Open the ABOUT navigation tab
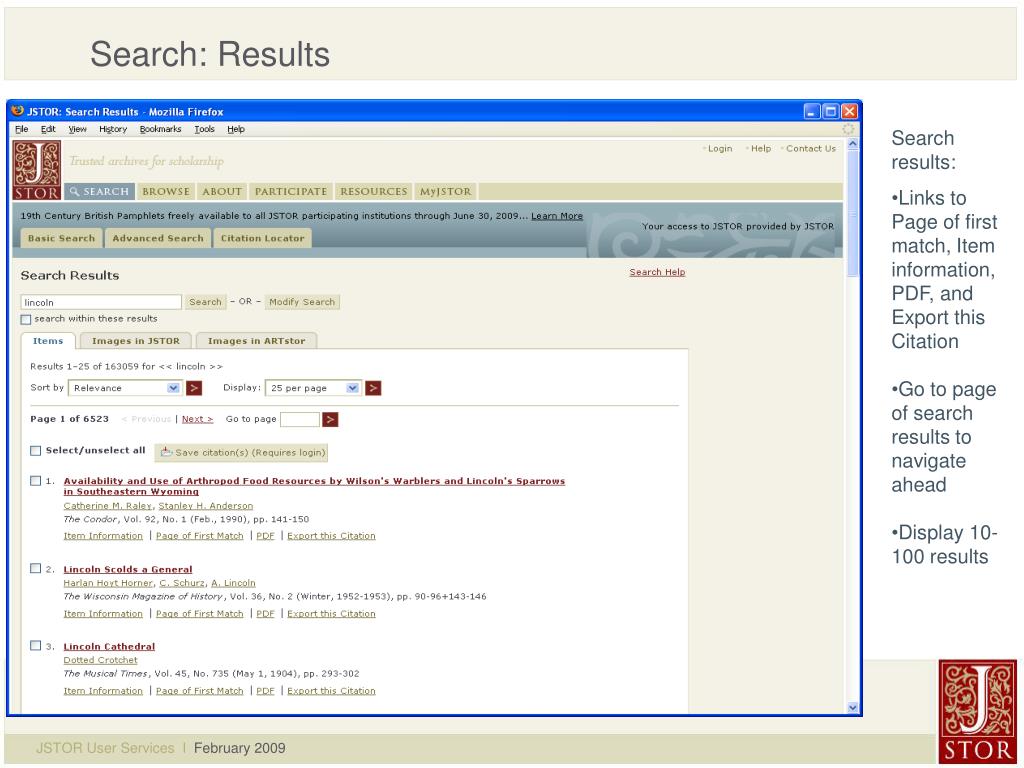Viewport: 1024px width, 768px height. (222, 191)
